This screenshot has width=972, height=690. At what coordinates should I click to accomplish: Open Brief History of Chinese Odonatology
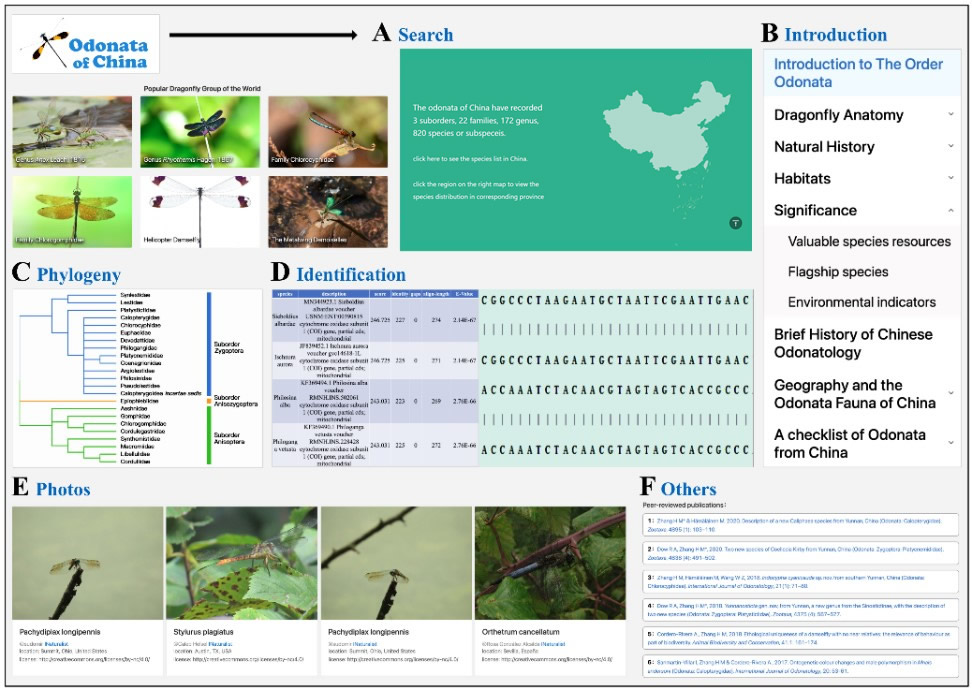(x=852, y=343)
